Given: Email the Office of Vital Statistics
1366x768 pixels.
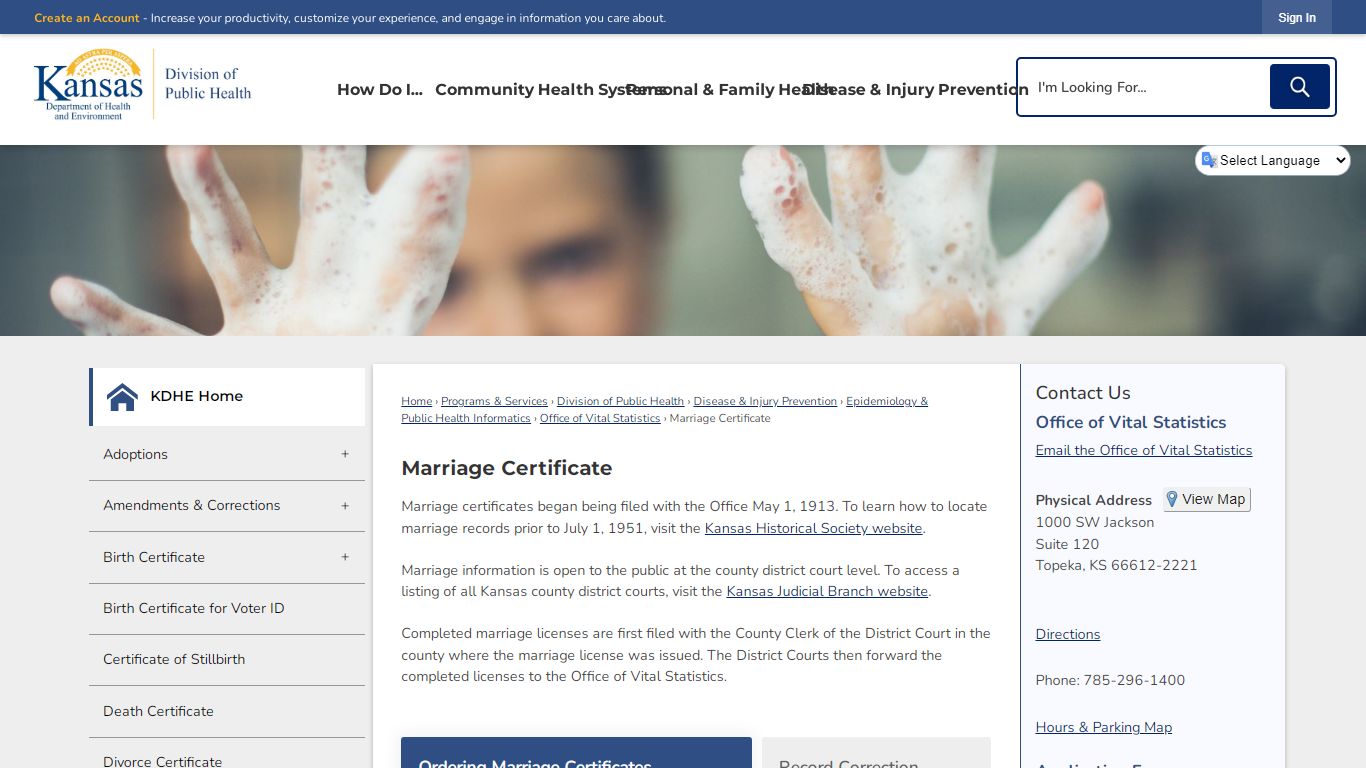Looking at the screenshot, I should (1143, 450).
